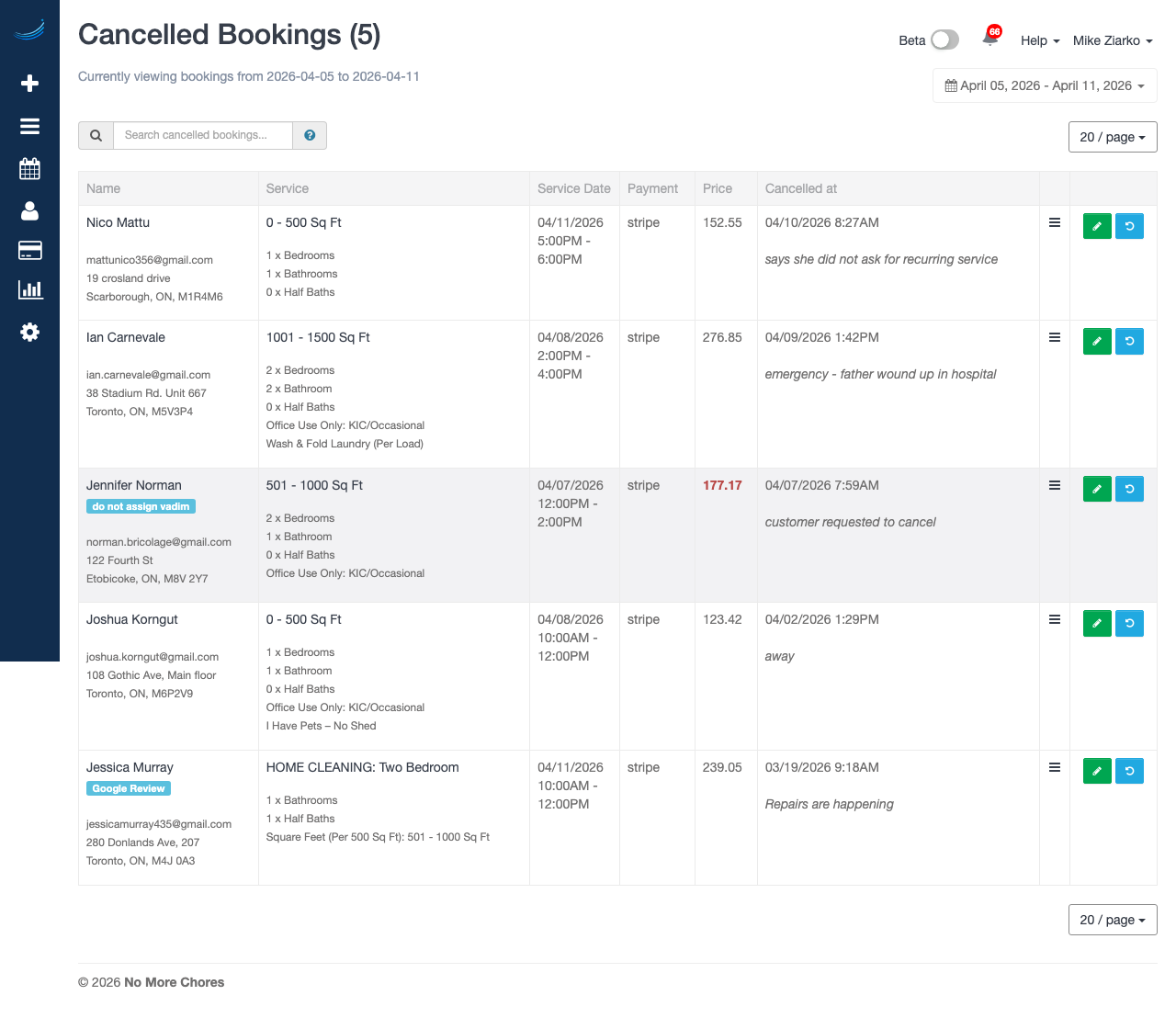Click the Search cancelled bookings input field
This screenshot has height=1018, width=1176.
[203, 135]
